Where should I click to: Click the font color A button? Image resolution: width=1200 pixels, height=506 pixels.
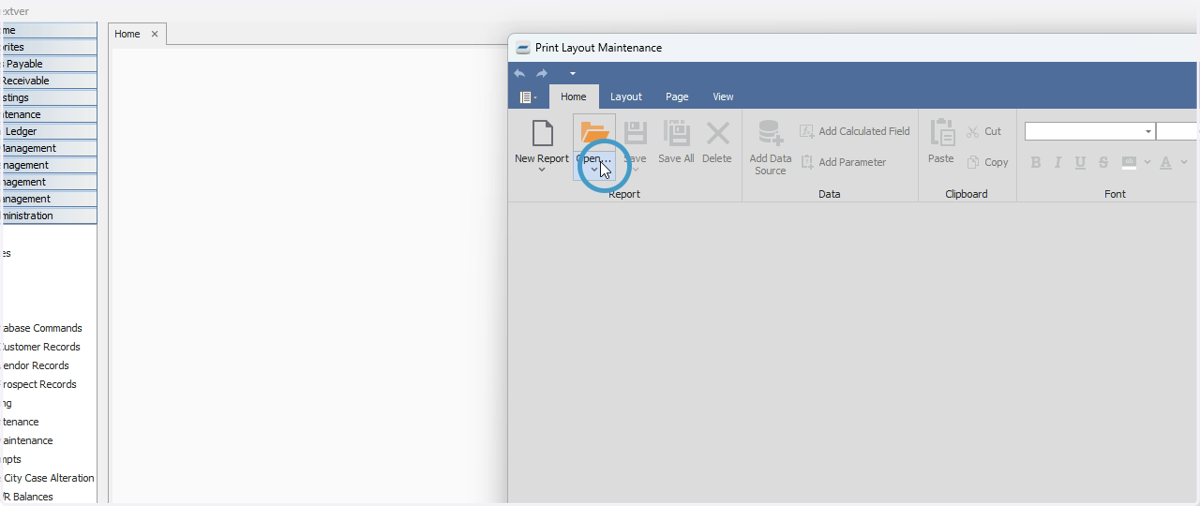1165,162
